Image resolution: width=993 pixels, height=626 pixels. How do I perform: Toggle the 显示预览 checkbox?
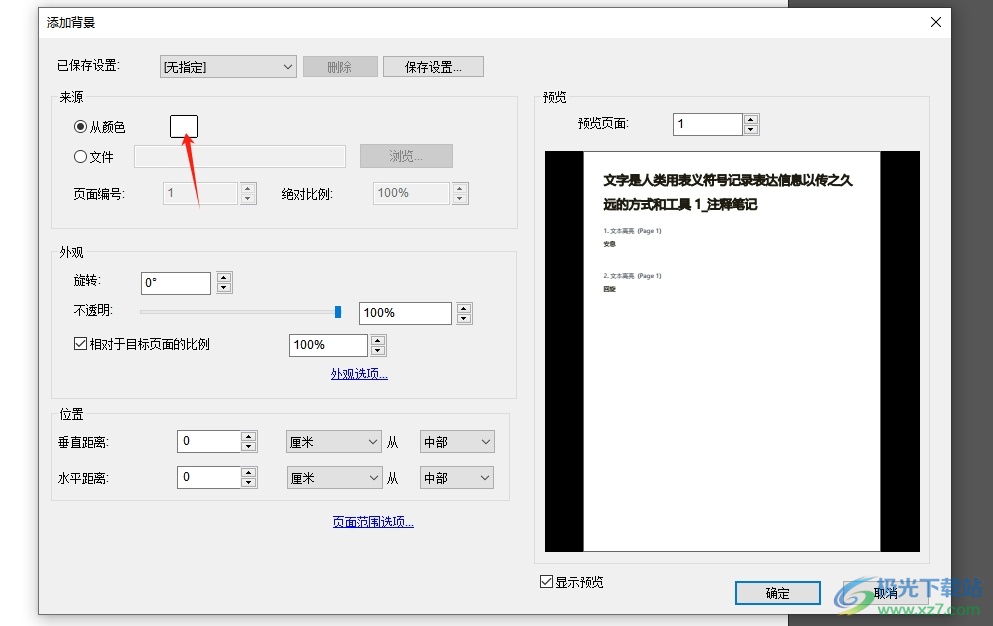click(x=547, y=582)
